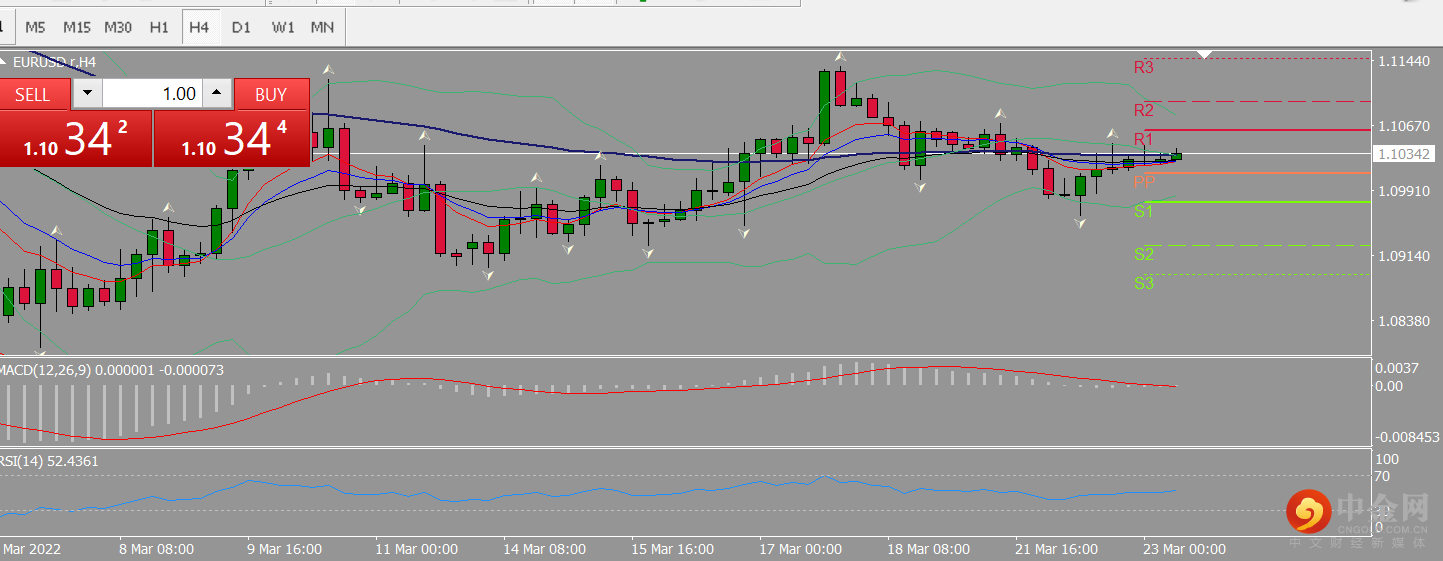Click the PP pivot point label
The image size is (1443, 561).
coord(1144,181)
